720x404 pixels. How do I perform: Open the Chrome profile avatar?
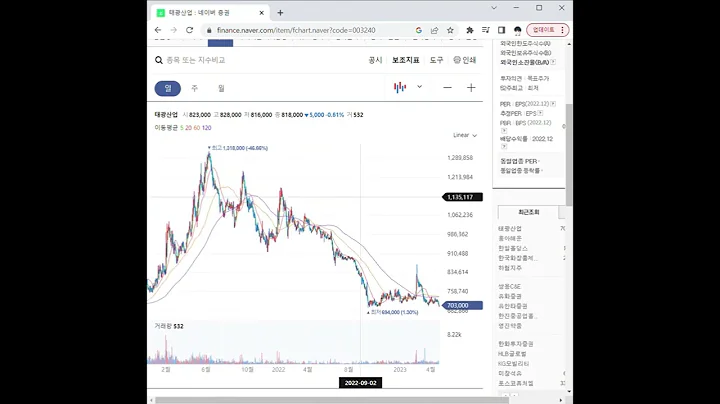pyautogui.click(x=518, y=30)
